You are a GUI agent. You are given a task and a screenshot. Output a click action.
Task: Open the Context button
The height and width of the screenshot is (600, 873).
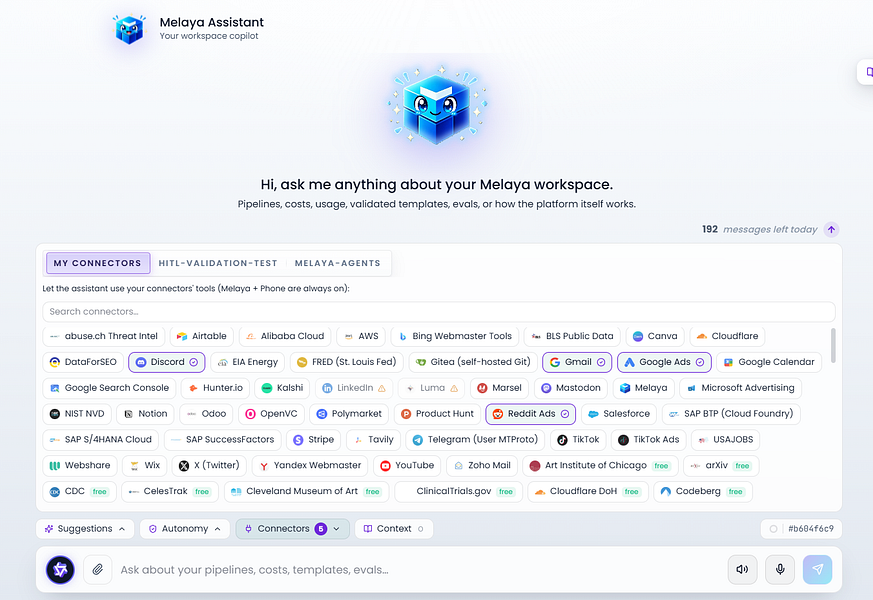394,529
